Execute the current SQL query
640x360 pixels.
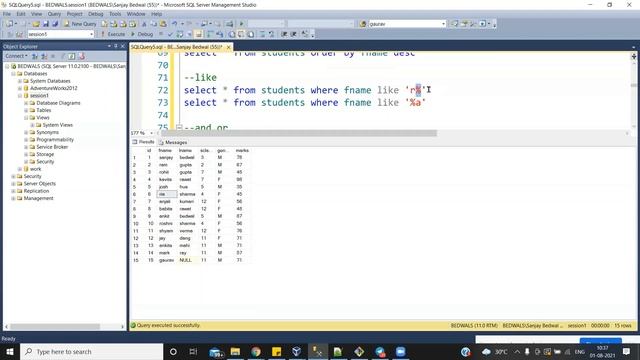click(x=113, y=34)
